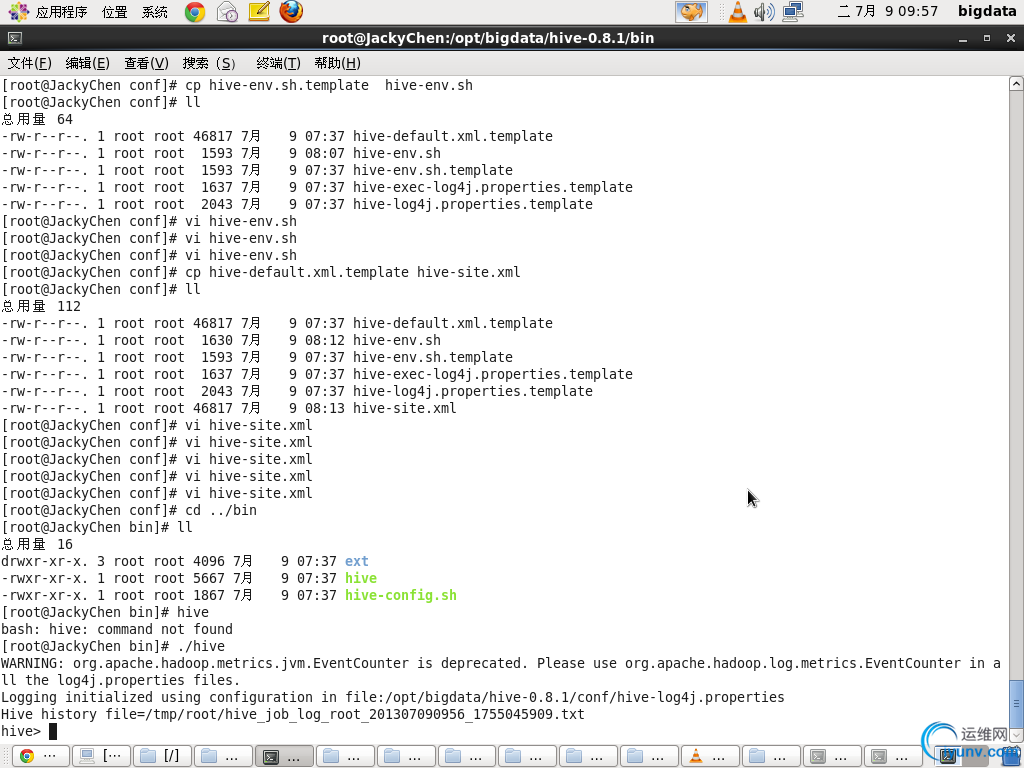1024x768 pixels.
Task: Click the panel clock showing 09:57
Action: point(888,12)
